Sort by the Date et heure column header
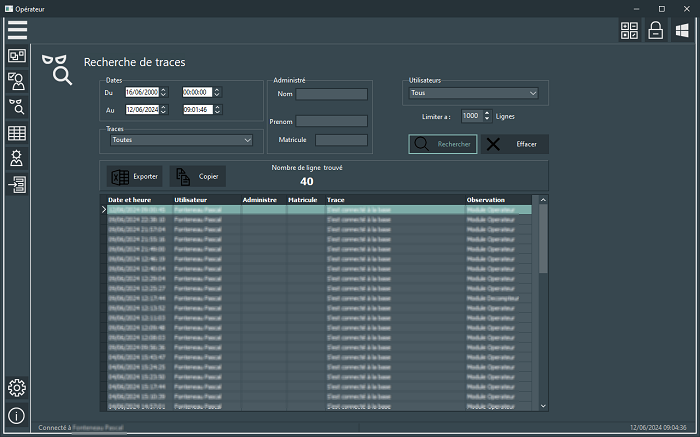This screenshot has height=437, width=700. coord(129,200)
